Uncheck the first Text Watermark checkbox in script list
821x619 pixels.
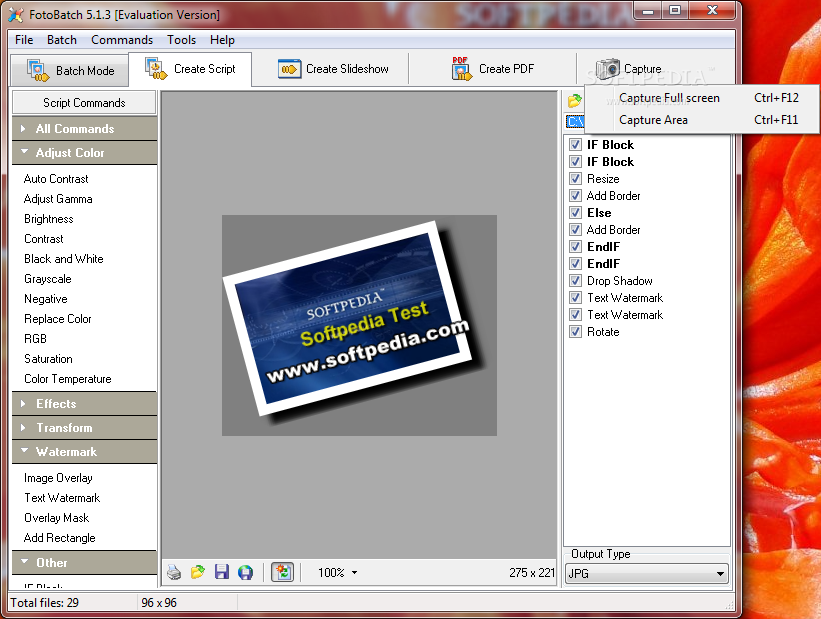tap(575, 297)
